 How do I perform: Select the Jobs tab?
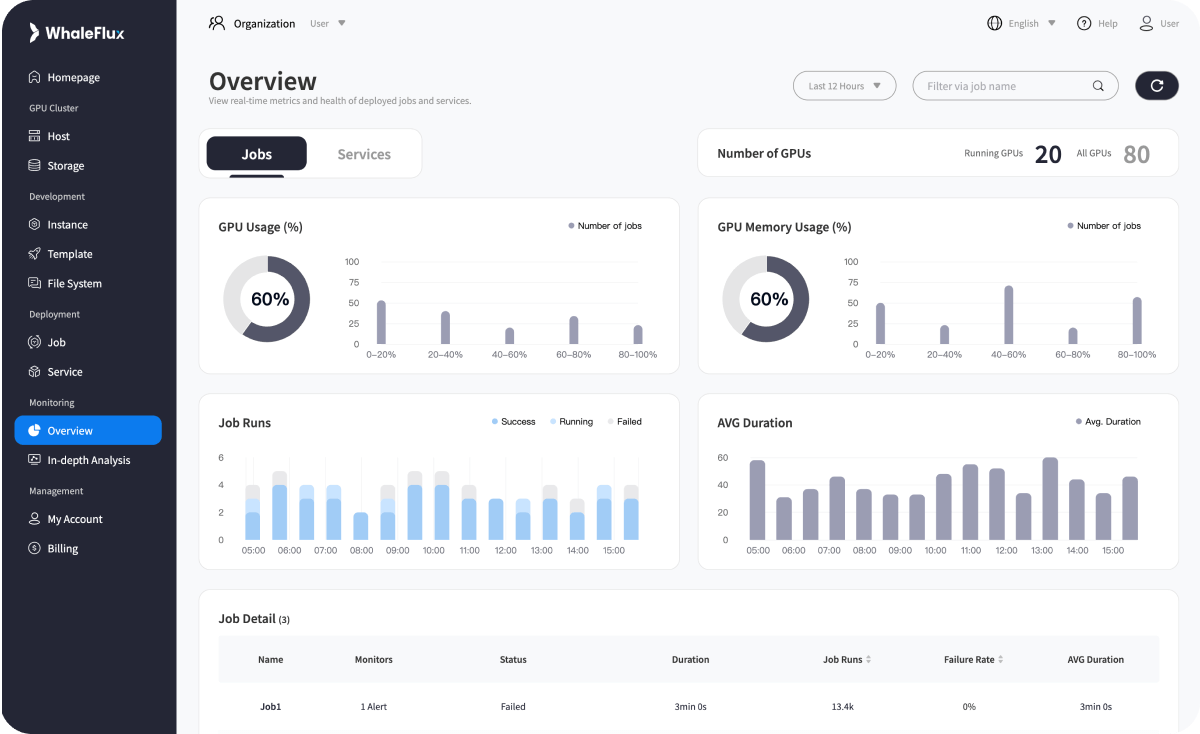[257, 153]
